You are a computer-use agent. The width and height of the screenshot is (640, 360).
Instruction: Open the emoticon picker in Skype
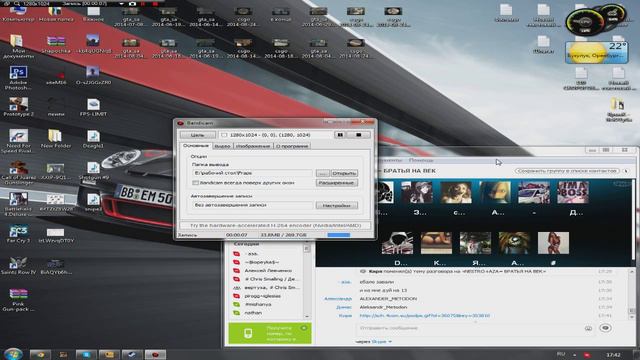coord(588,328)
